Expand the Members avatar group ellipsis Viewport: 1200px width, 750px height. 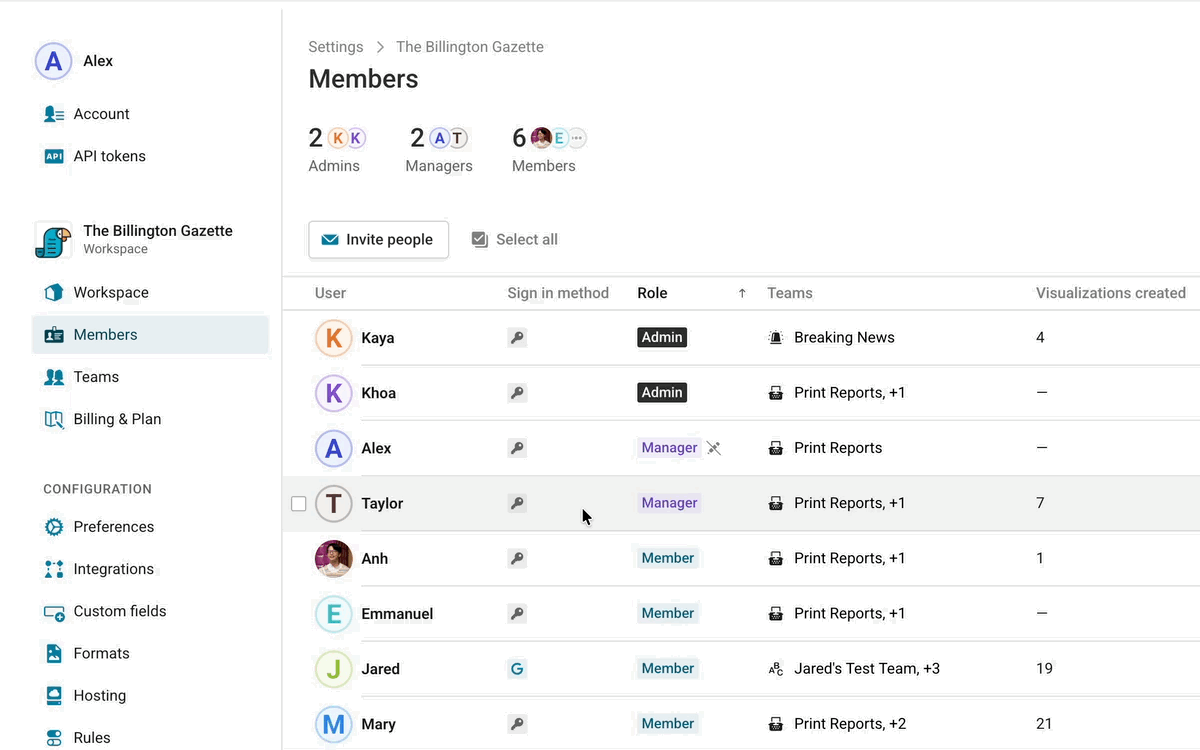577,138
